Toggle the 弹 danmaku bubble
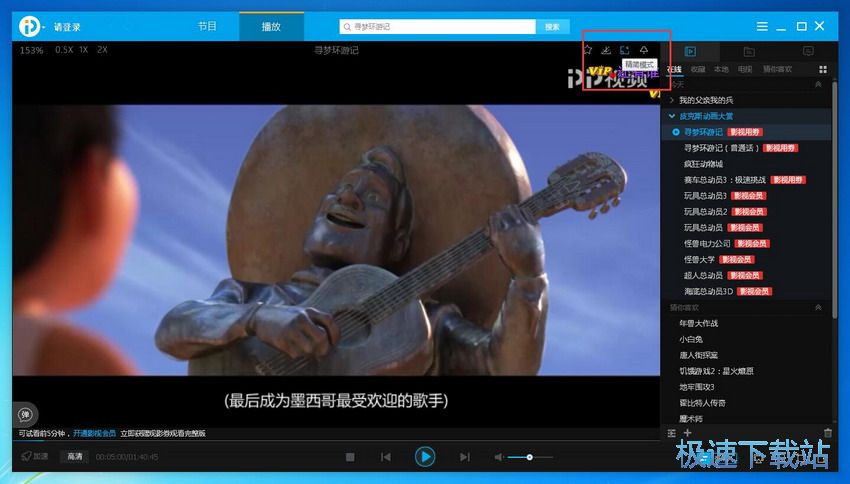This screenshot has height=484, width=850. pos(25,415)
